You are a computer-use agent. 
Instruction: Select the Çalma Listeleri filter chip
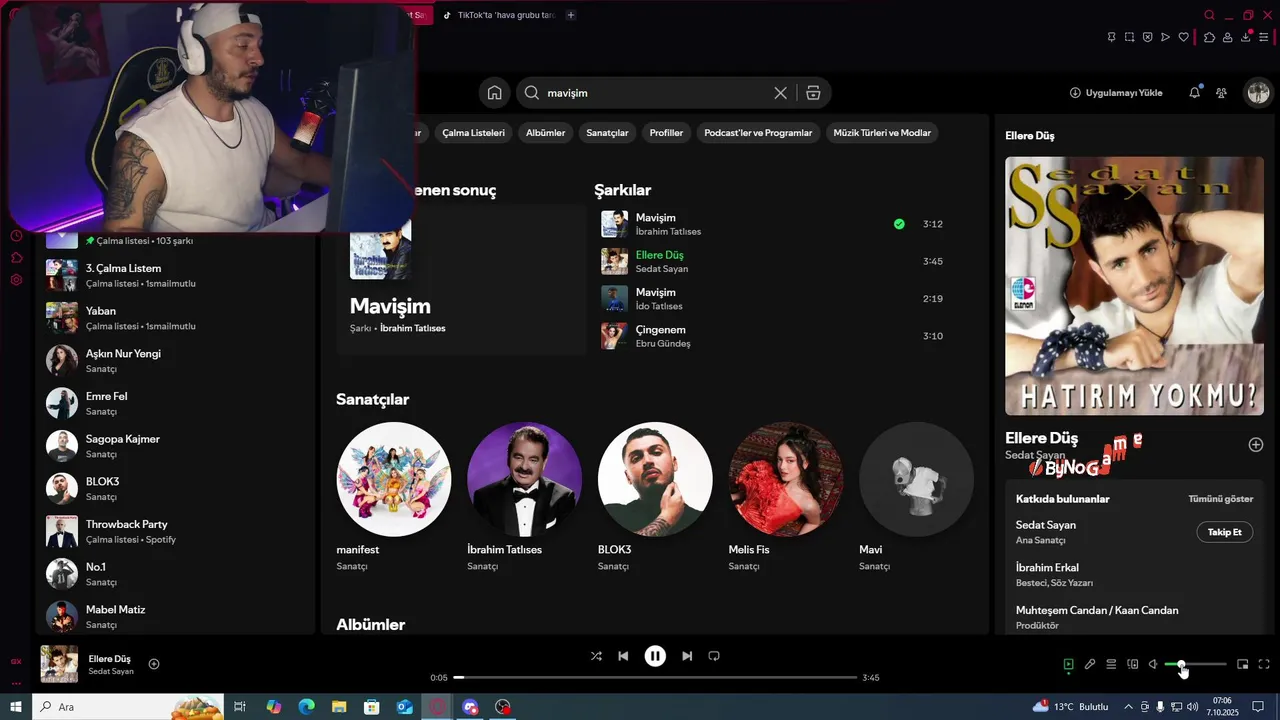(x=474, y=133)
